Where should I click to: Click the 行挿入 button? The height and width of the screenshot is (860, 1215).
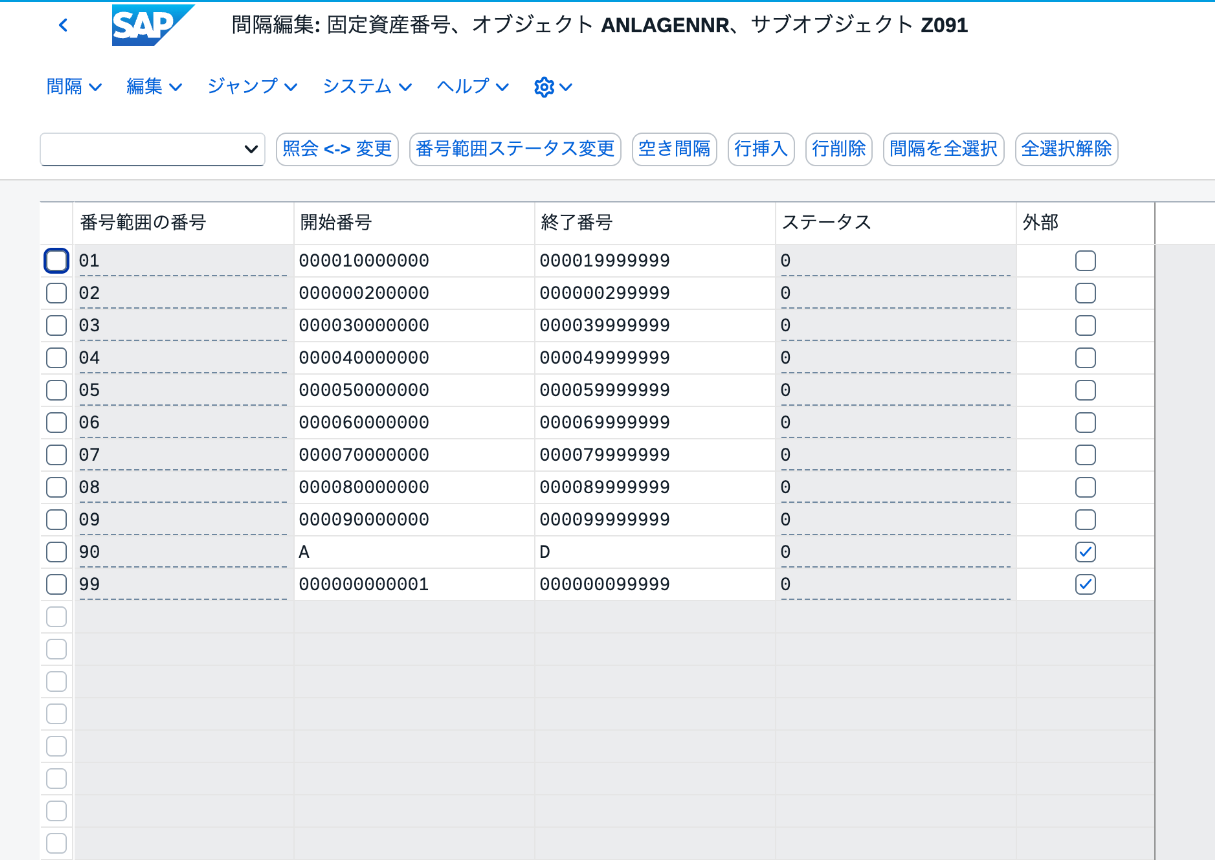click(761, 150)
